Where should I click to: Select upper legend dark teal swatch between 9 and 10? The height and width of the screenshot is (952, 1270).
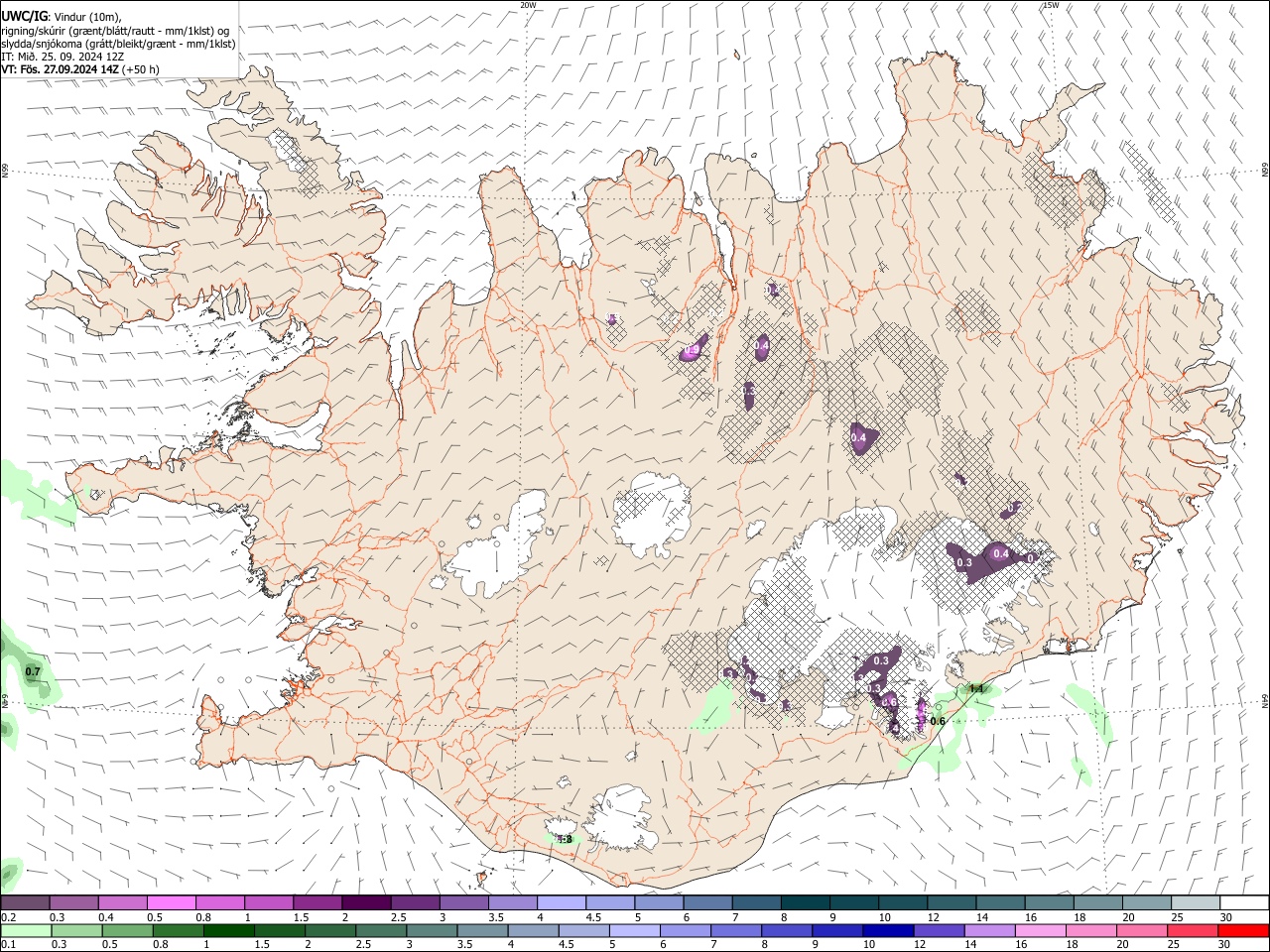click(853, 902)
